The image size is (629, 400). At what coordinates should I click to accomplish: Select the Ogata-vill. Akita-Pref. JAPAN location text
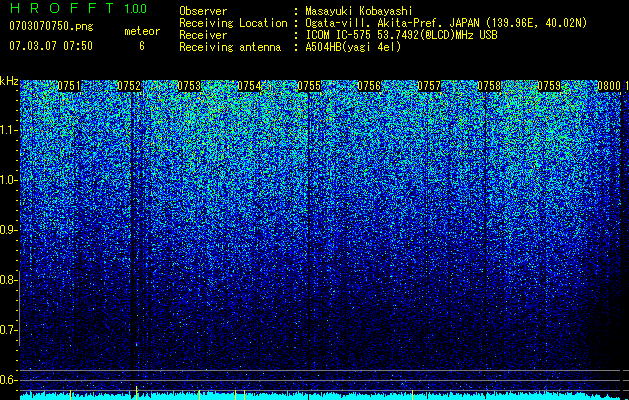tap(446, 23)
